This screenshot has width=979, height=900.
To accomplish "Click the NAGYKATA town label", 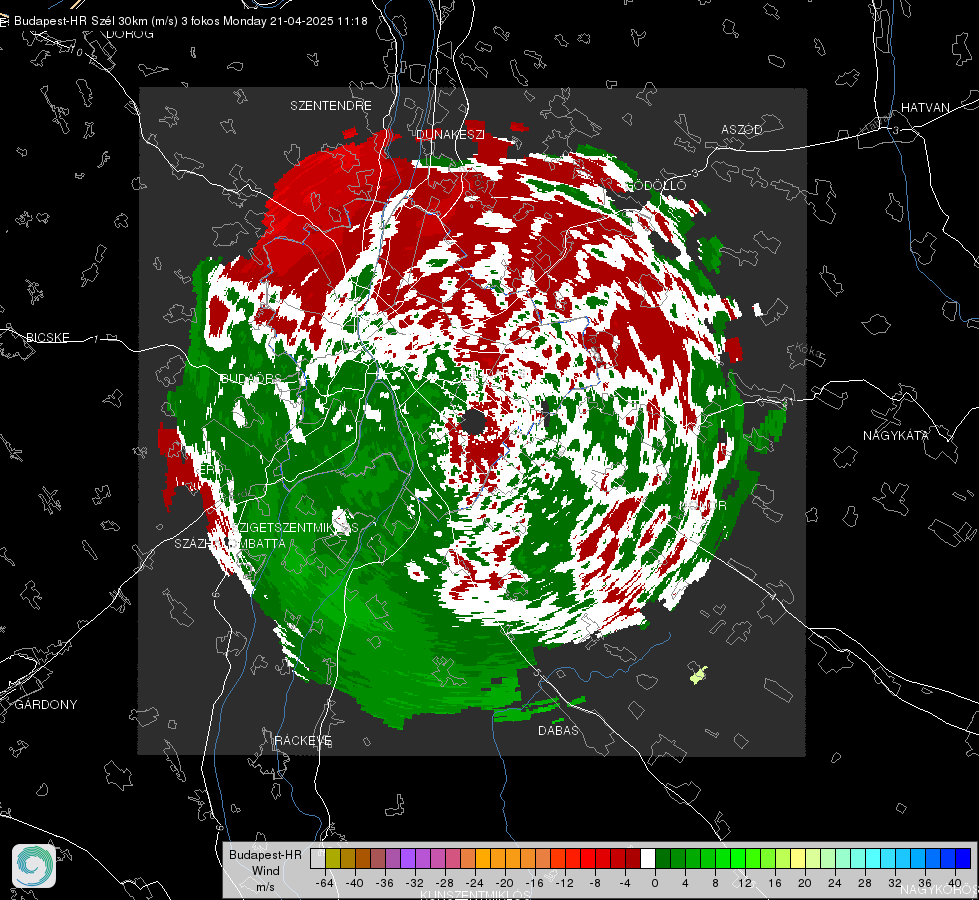I will 895,436.
